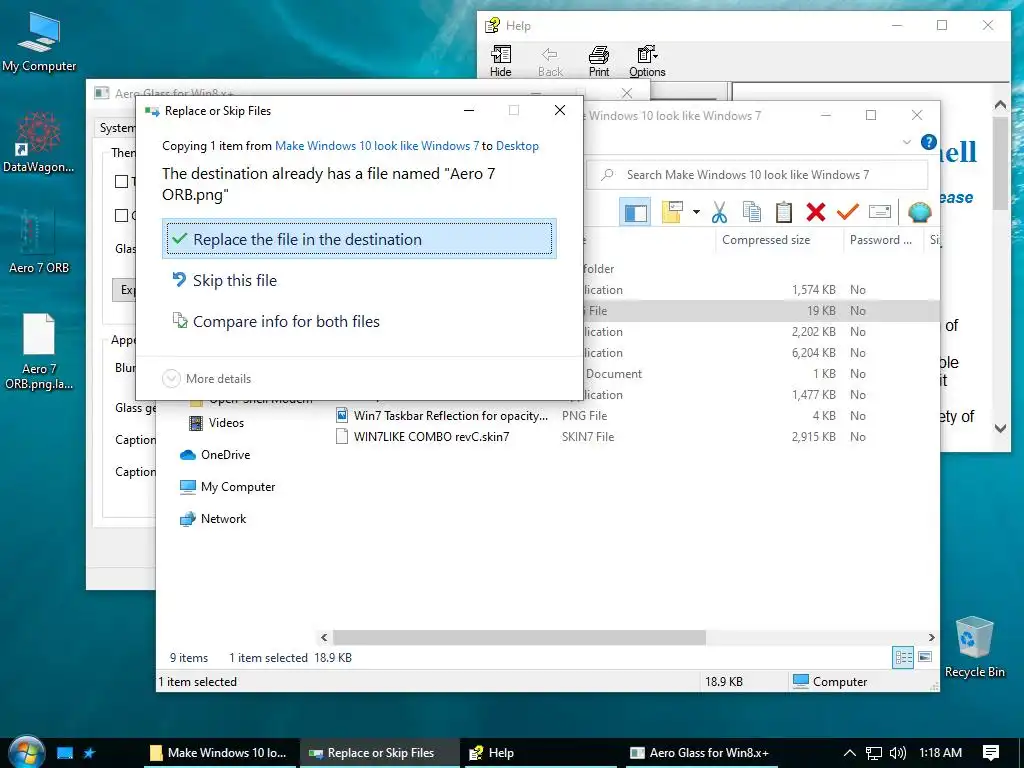This screenshot has height=768, width=1024.
Task: Select the System tab in Aero Glass window
Action: (117, 128)
